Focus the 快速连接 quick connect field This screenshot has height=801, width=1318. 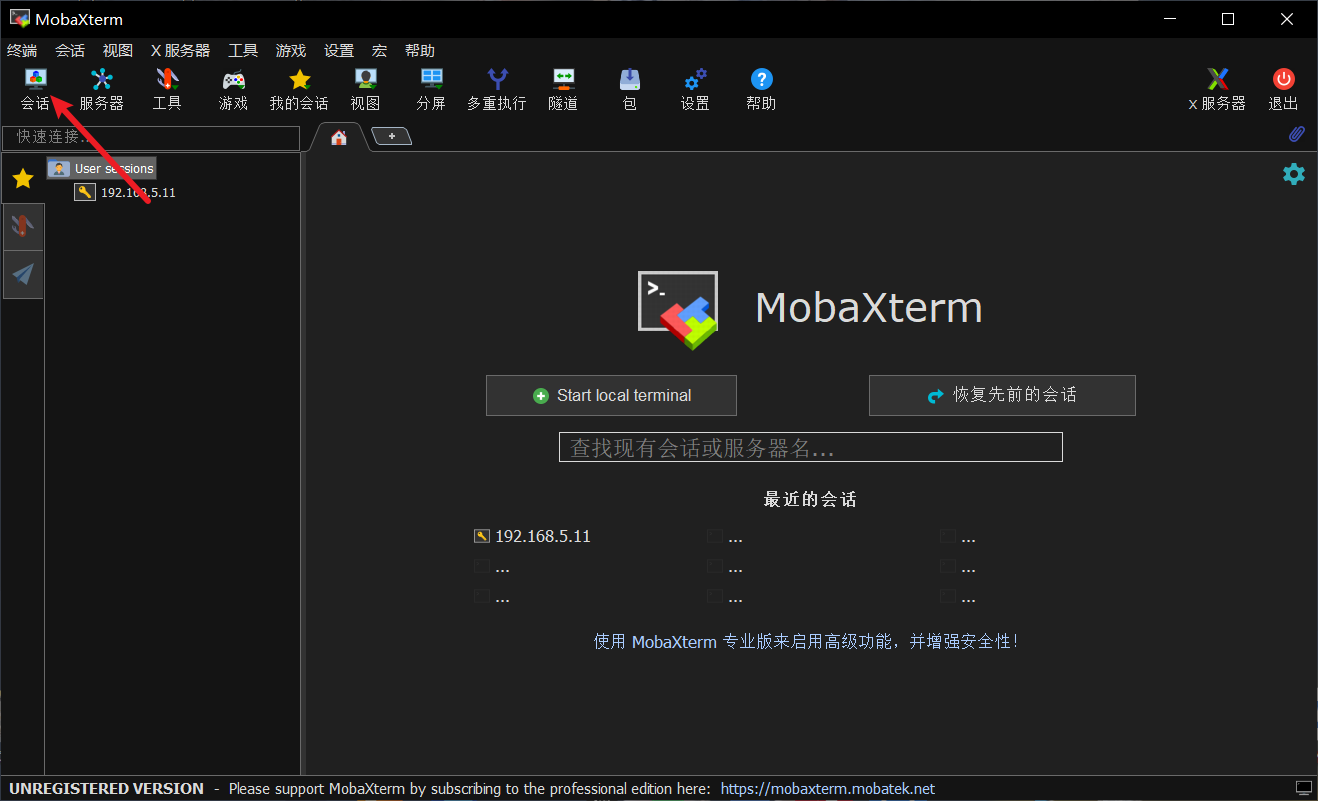[x=151, y=137]
